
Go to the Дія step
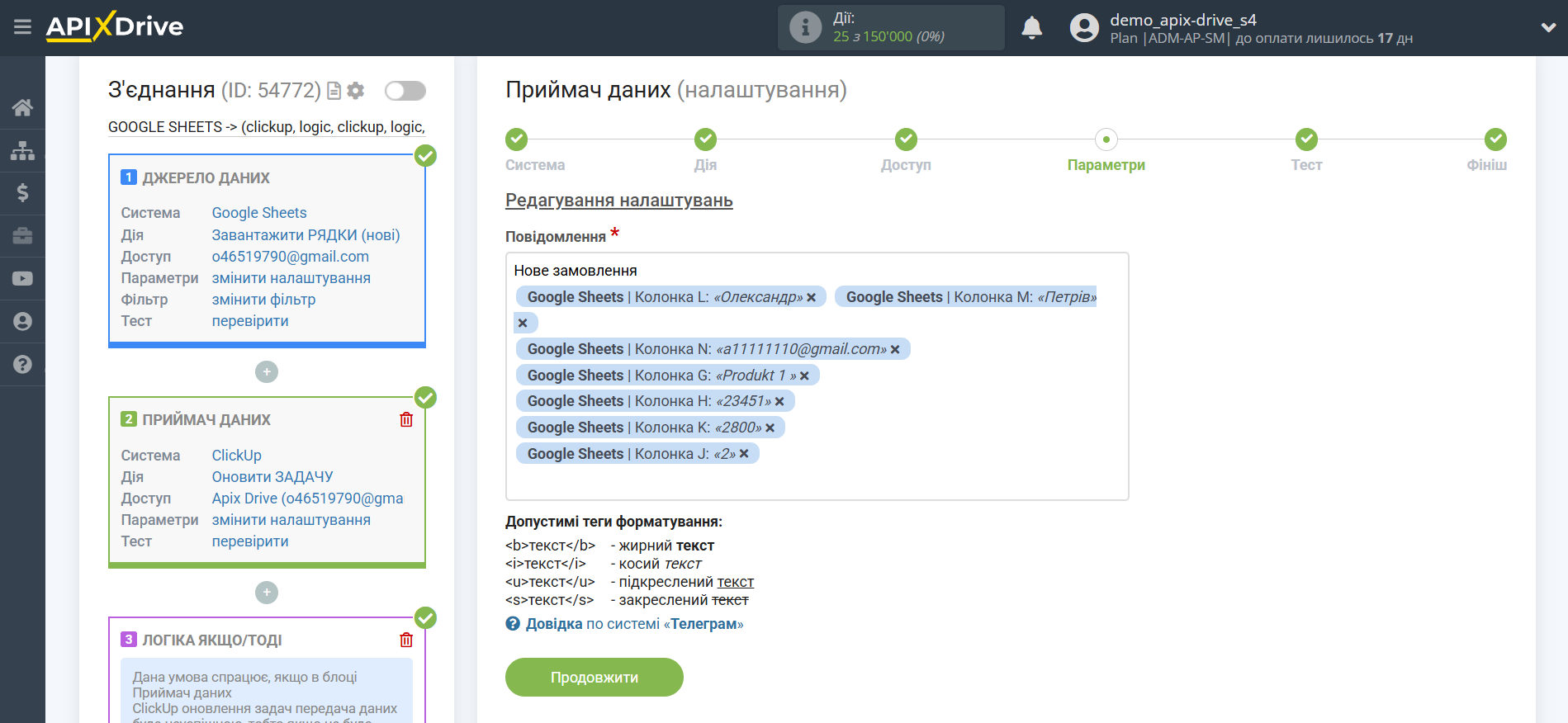(x=705, y=139)
